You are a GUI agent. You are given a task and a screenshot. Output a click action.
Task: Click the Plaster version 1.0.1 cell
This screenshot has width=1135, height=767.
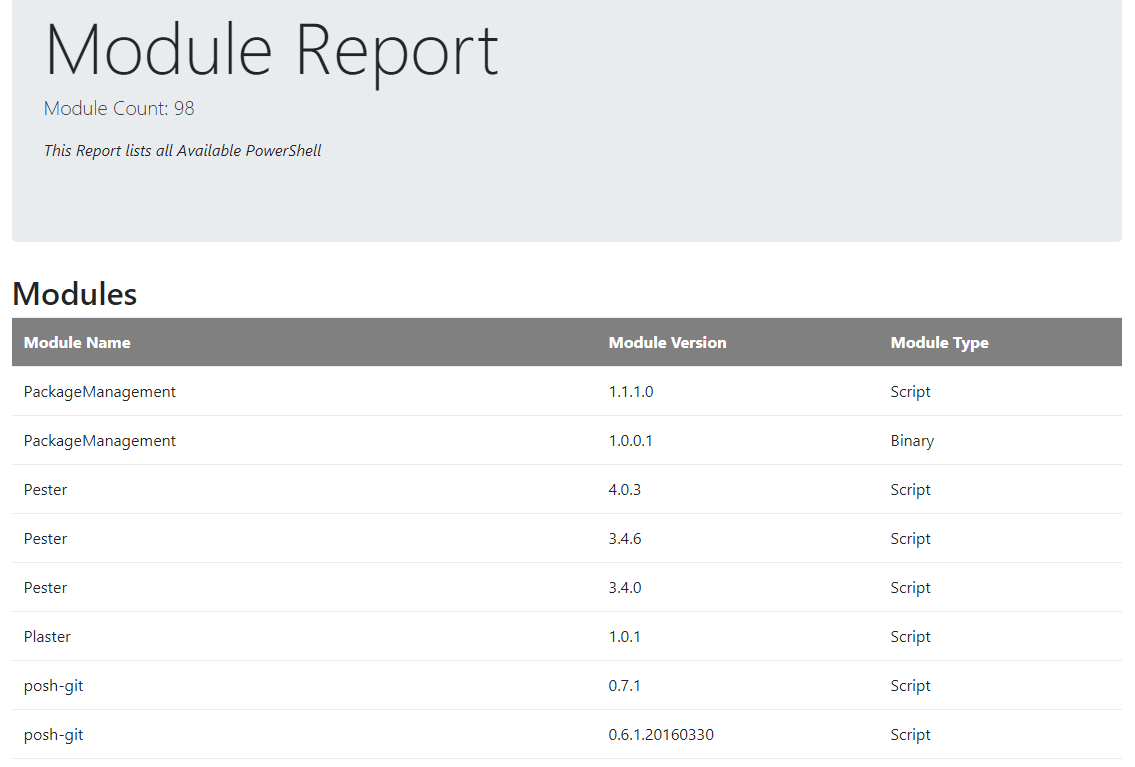624,637
